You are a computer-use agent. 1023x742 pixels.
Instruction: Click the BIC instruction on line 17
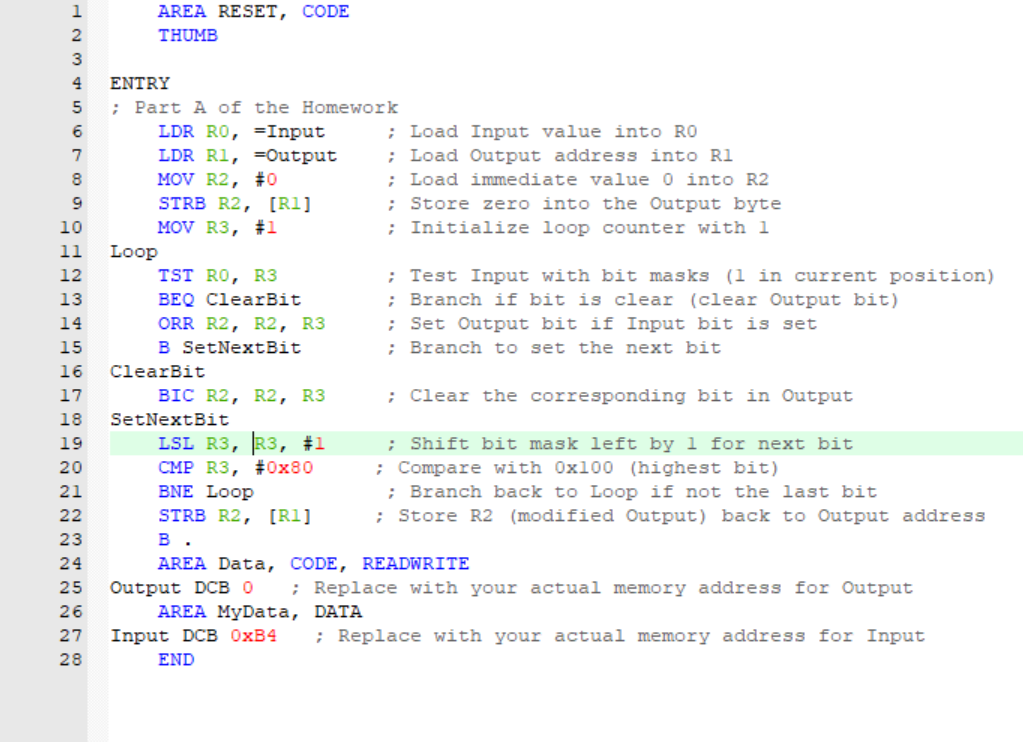(x=175, y=395)
